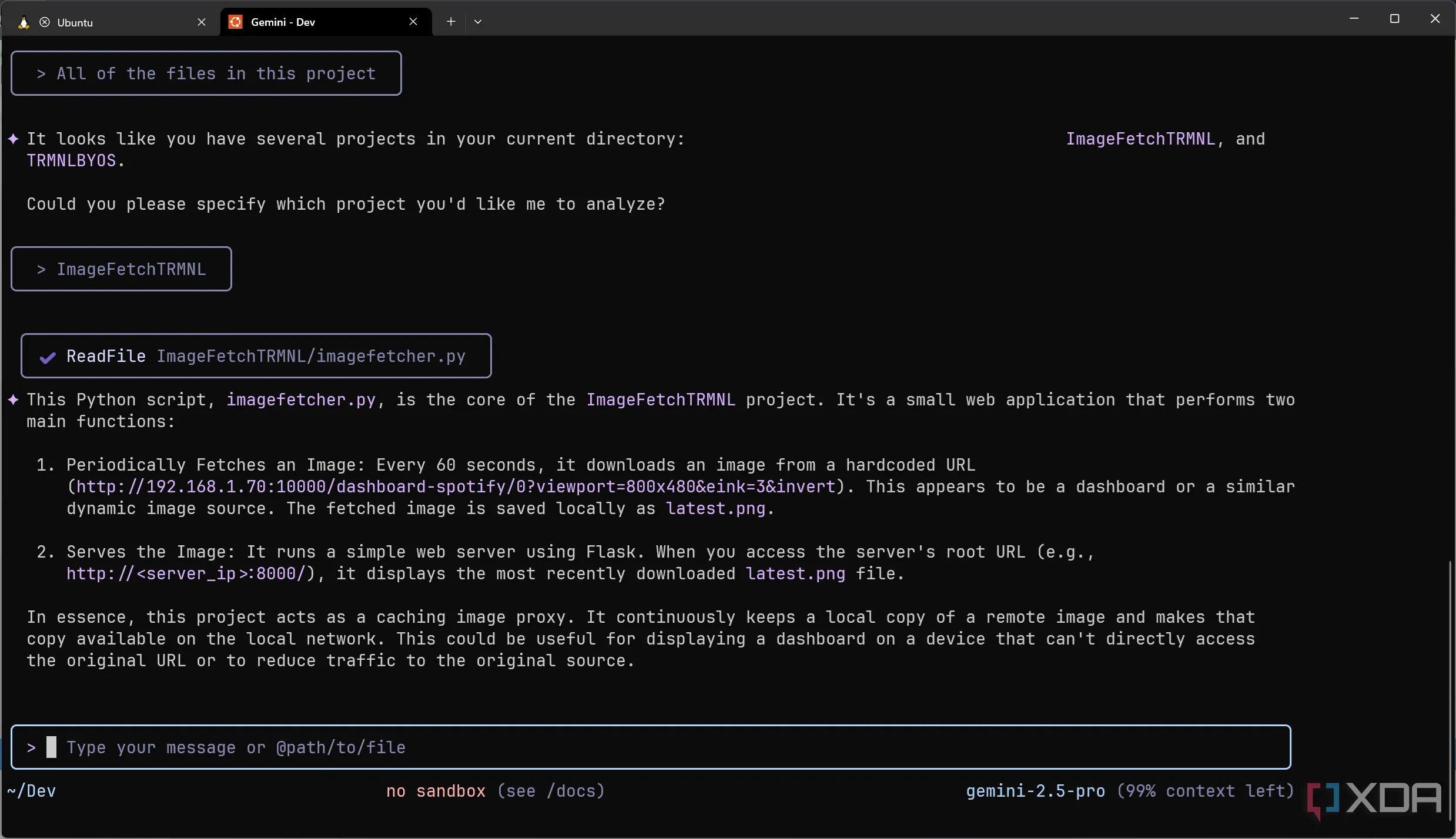Expand the new tab profile dropdown
Viewport: 1456px width, 839px height.
[478, 22]
